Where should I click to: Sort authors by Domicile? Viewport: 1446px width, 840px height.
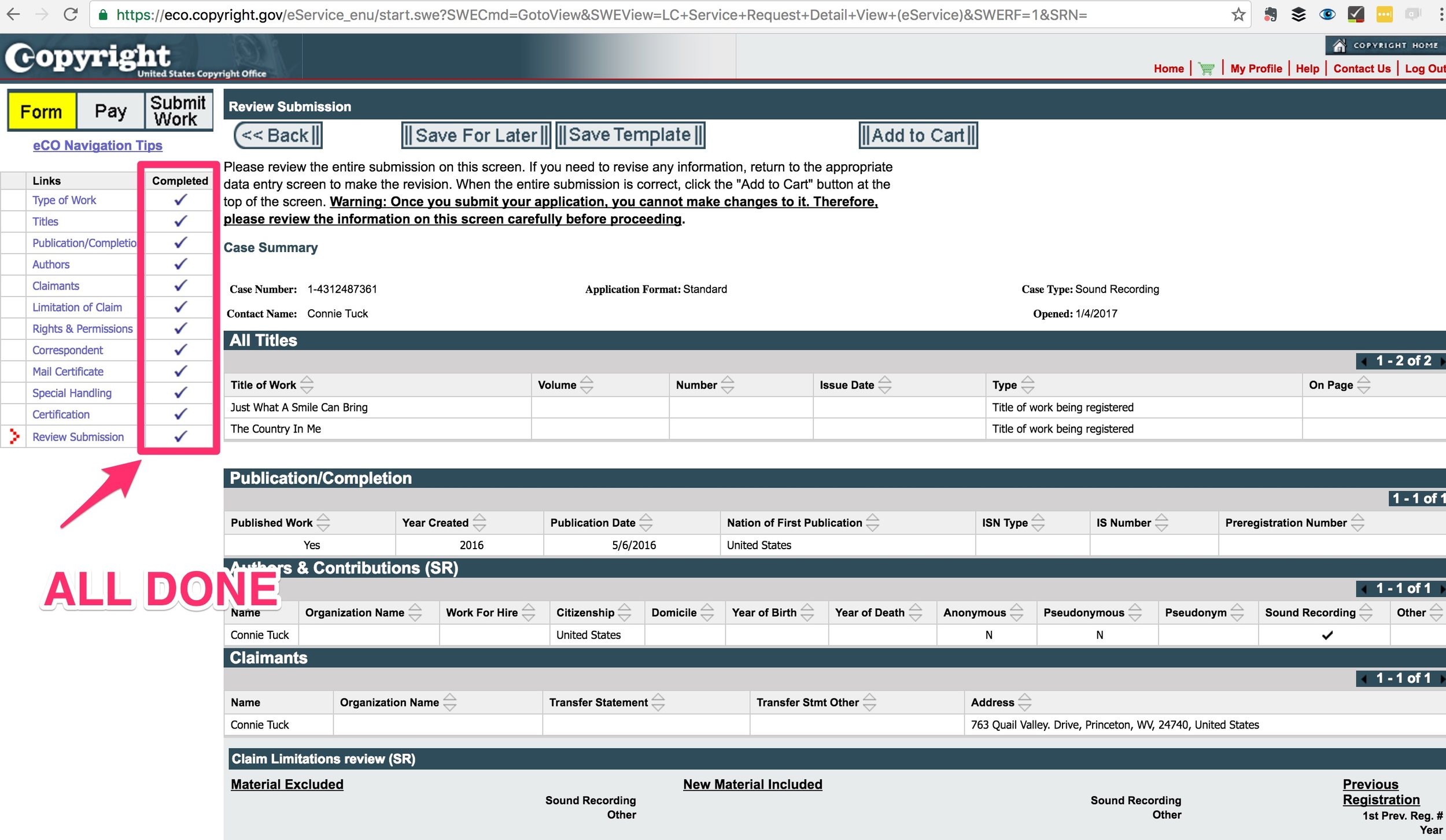tap(707, 612)
